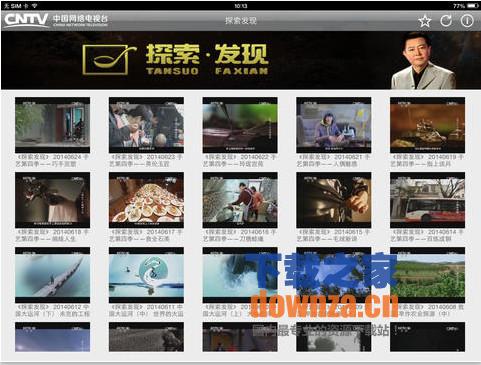Open the 20140611 ink-painting thumbnail

pos(146,275)
